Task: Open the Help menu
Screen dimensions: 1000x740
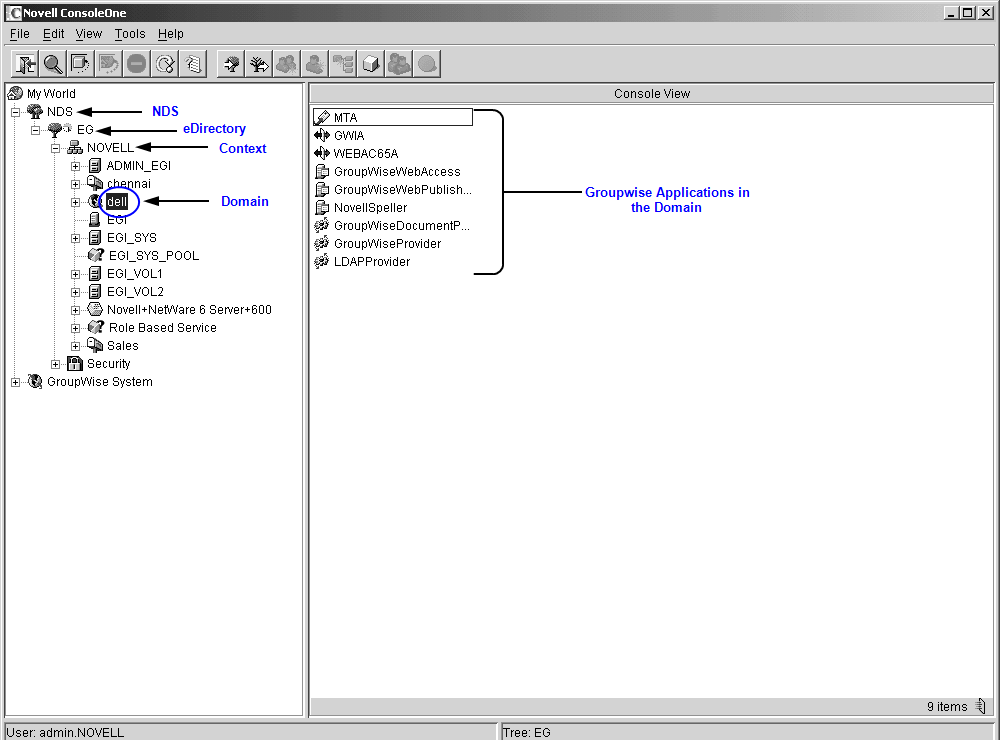Action: coord(171,34)
